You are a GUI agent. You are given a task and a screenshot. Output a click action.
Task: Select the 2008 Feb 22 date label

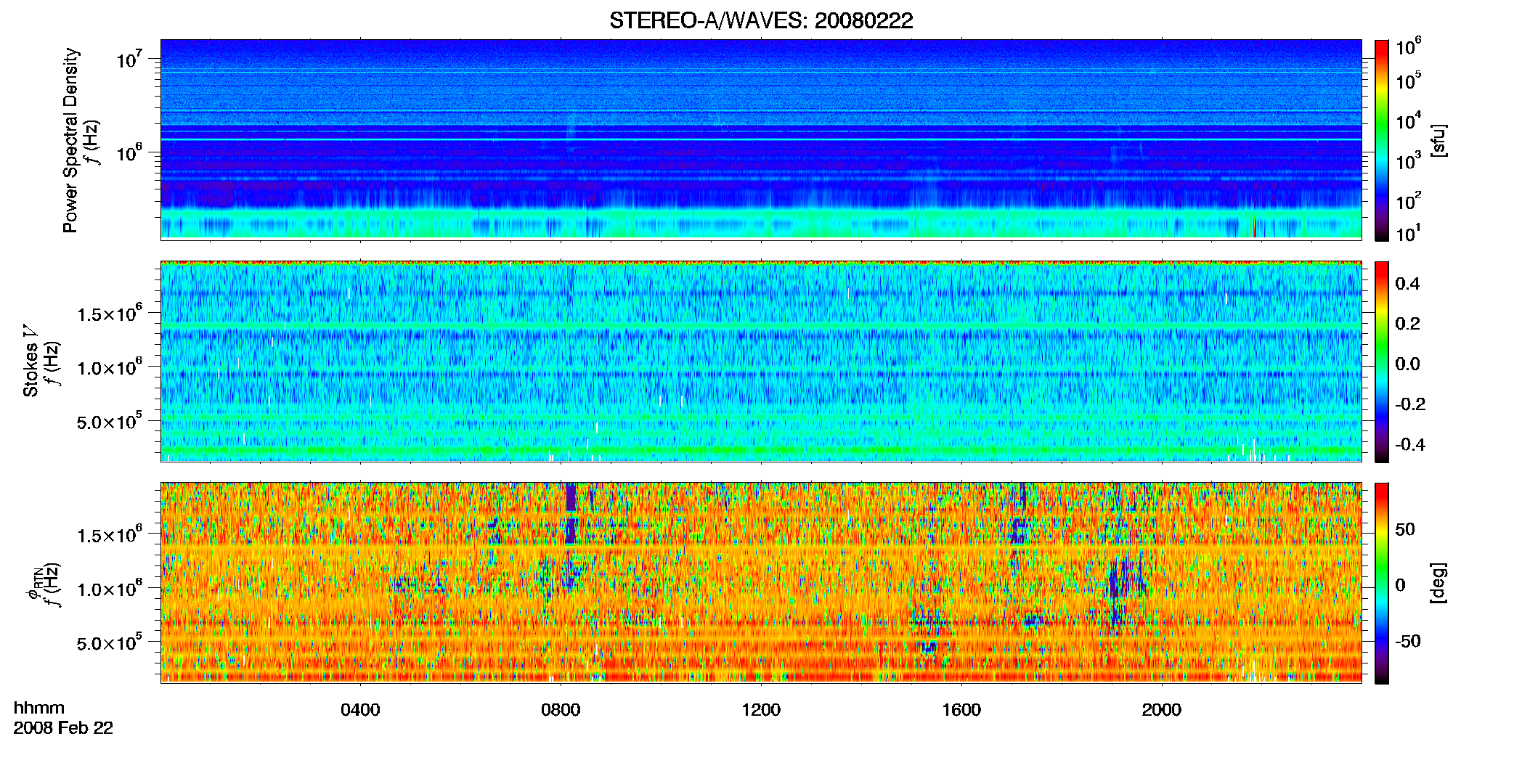(x=63, y=728)
